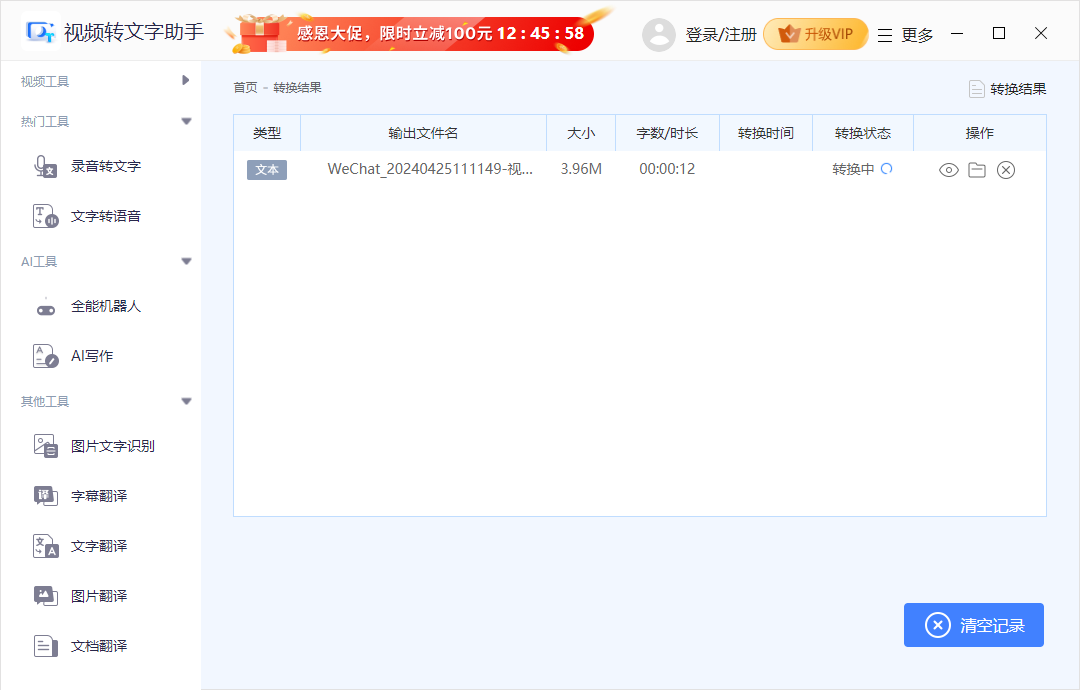Click the spinning 转换中 progress indicator
This screenshot has width=1080, height=690.
(888, 169)
